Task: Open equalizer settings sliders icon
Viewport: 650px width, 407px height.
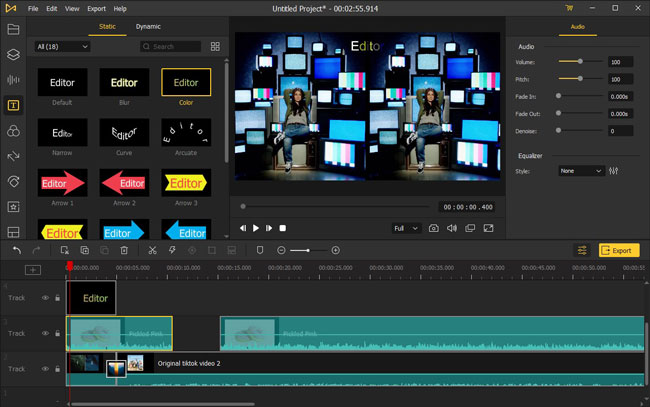Action: point(614,171)
